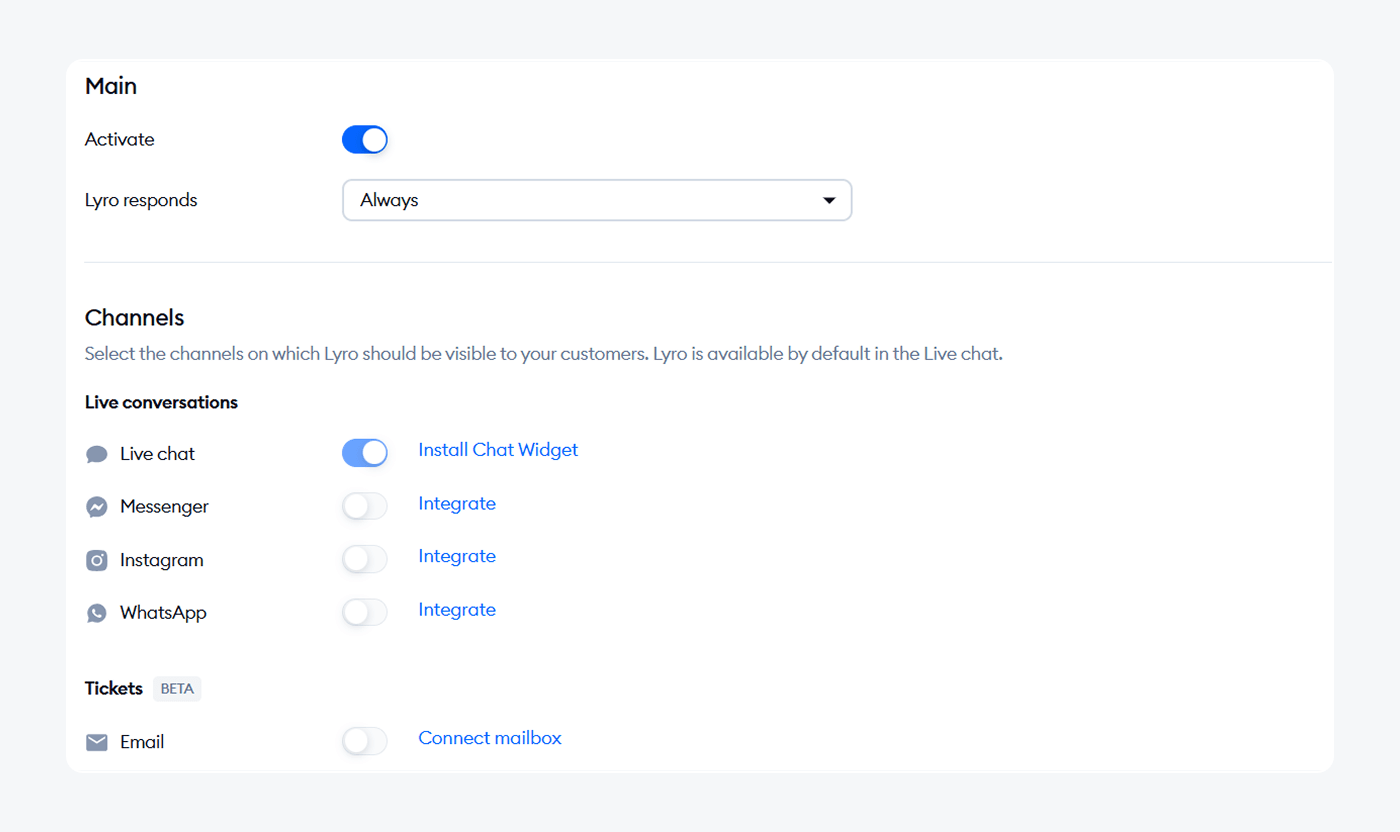Turn on the Email tickets toggle
1400x832 pixels.
(364, 741)
